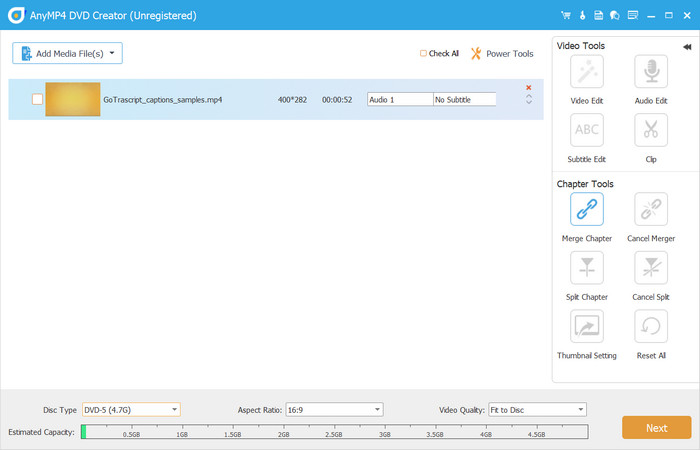Move the video item up with arrow

click(529, 96)
